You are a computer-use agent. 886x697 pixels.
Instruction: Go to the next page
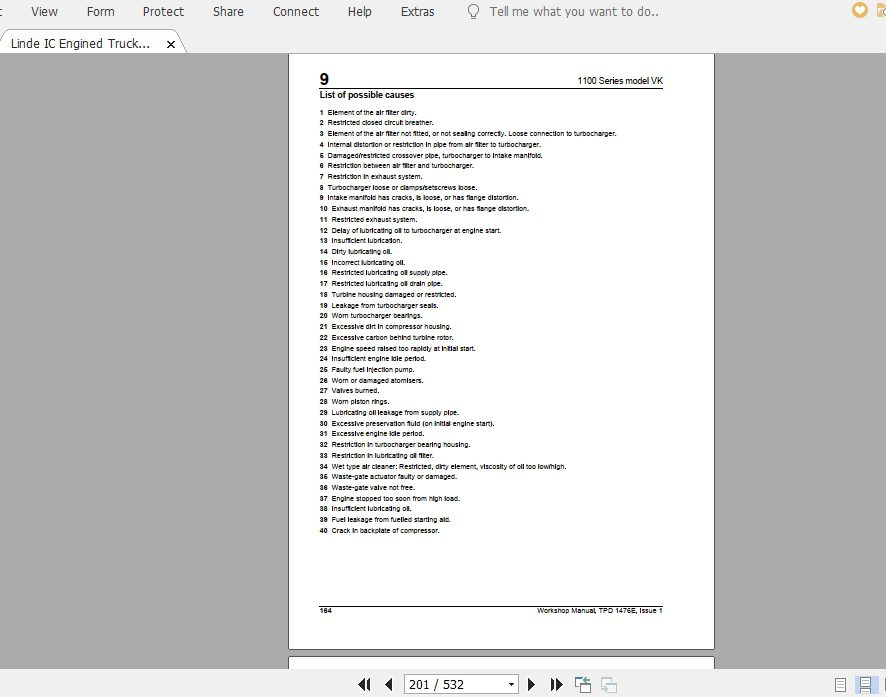(x=531, y=685)
